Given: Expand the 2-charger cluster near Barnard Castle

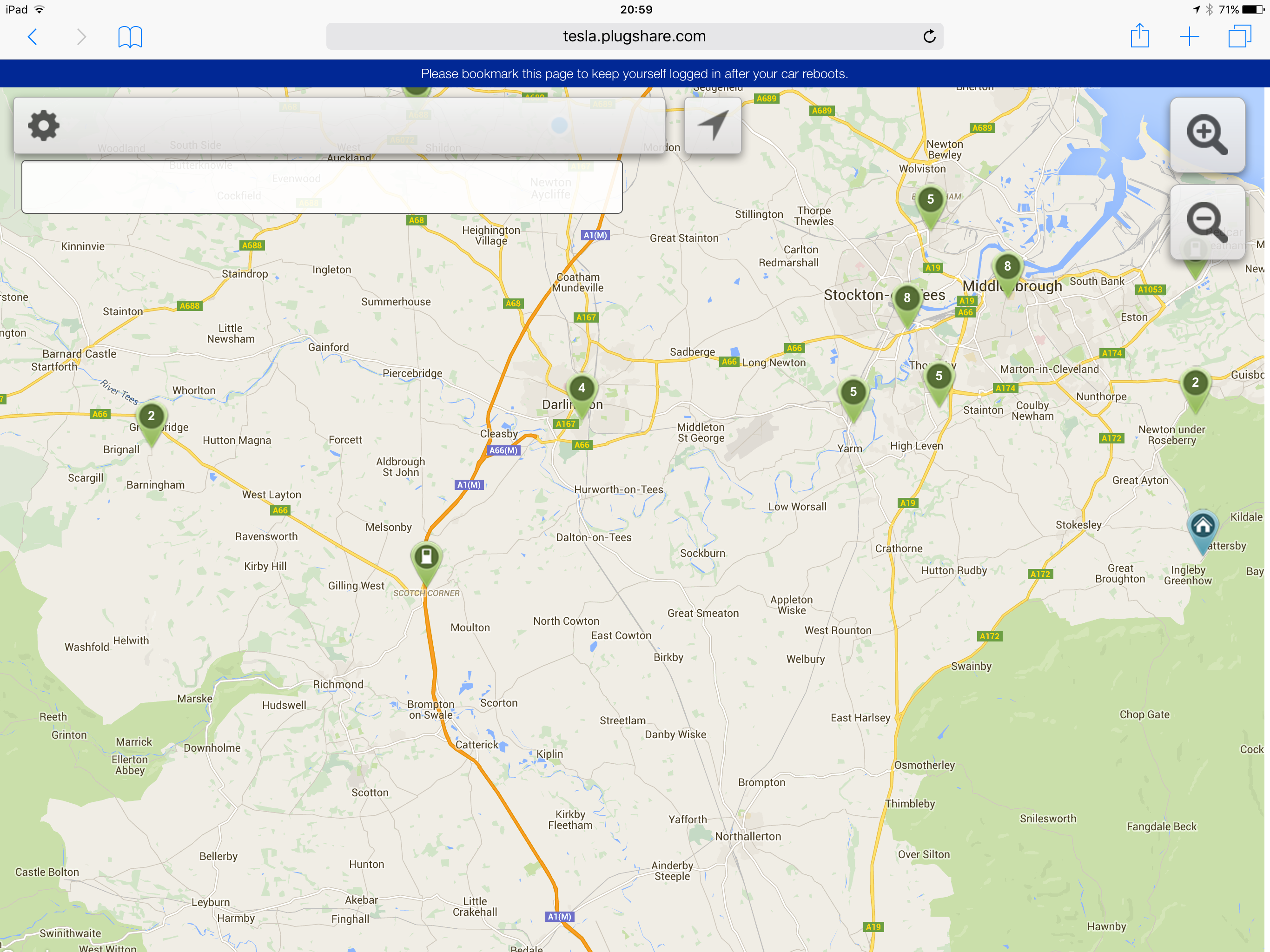Looking at the screenshot, I should tap(151, 417).
